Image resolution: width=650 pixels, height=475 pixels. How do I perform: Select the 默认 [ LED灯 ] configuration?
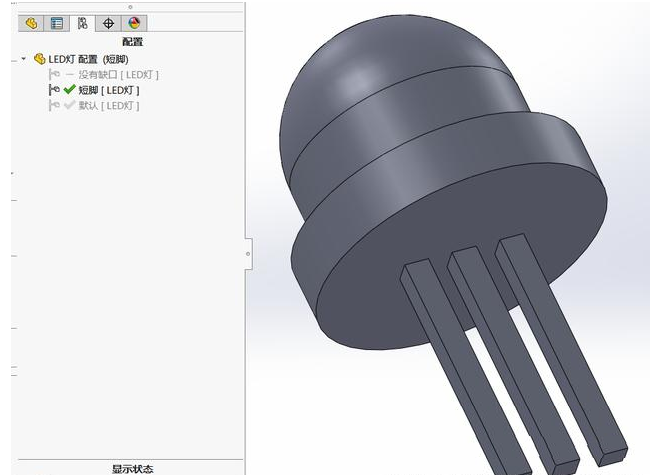click(109, 106)
